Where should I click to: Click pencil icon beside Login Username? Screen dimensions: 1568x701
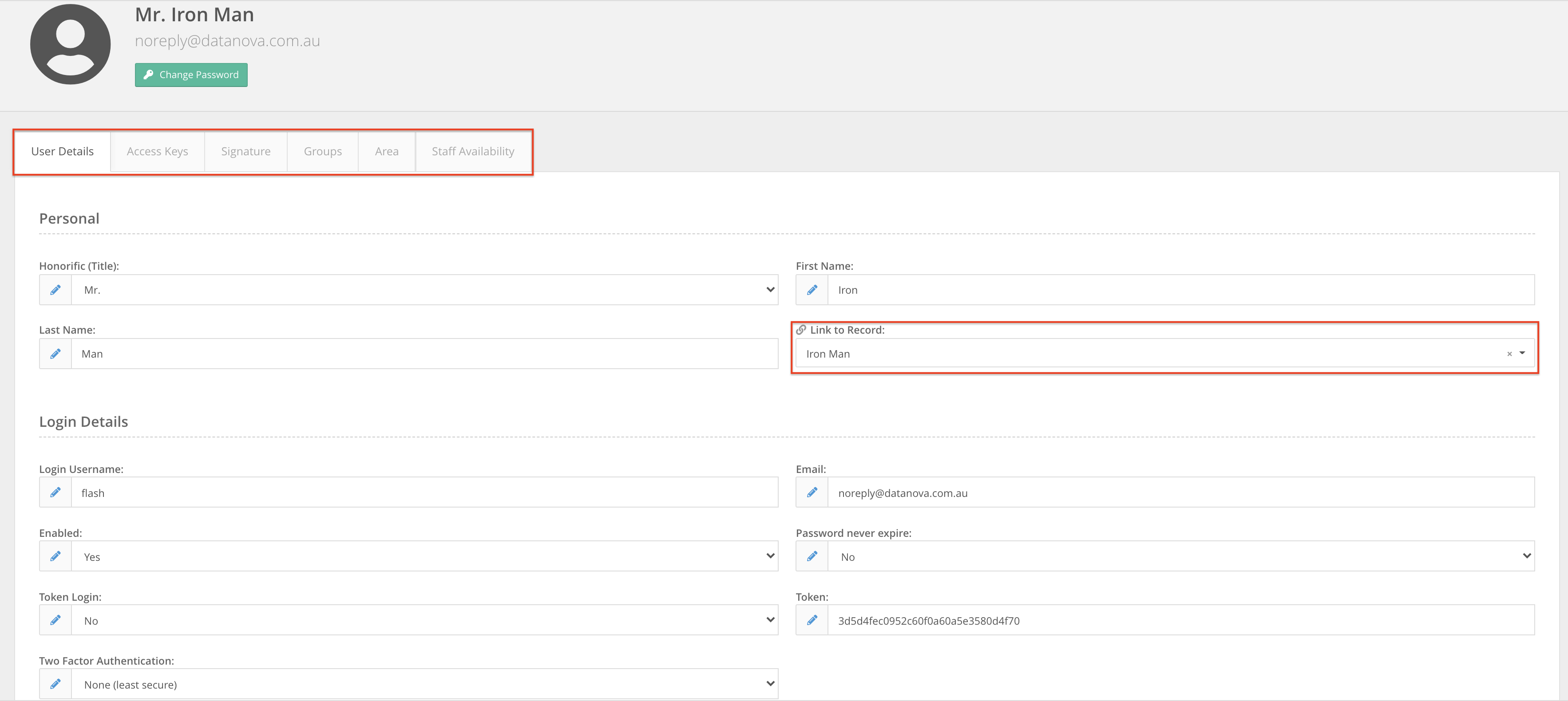[x=55, y=493]
